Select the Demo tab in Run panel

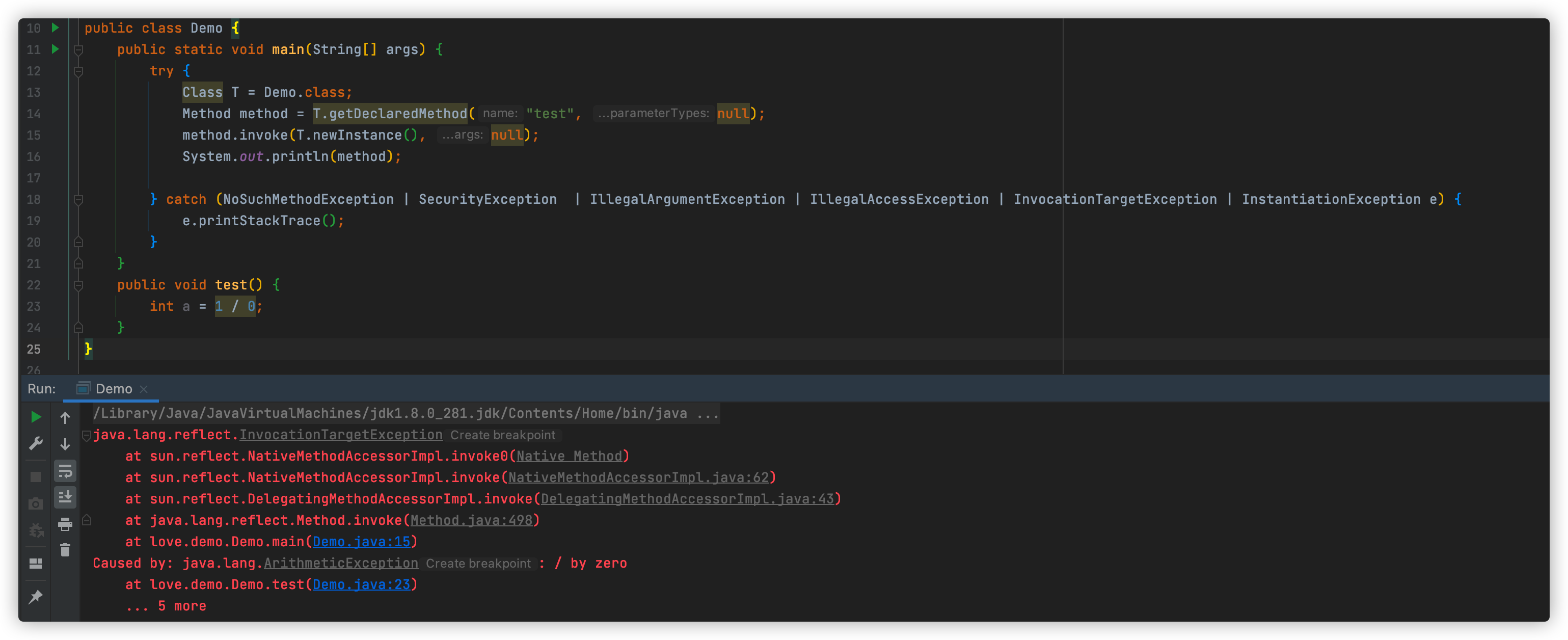pyautogui.click(x=112, y=388)
